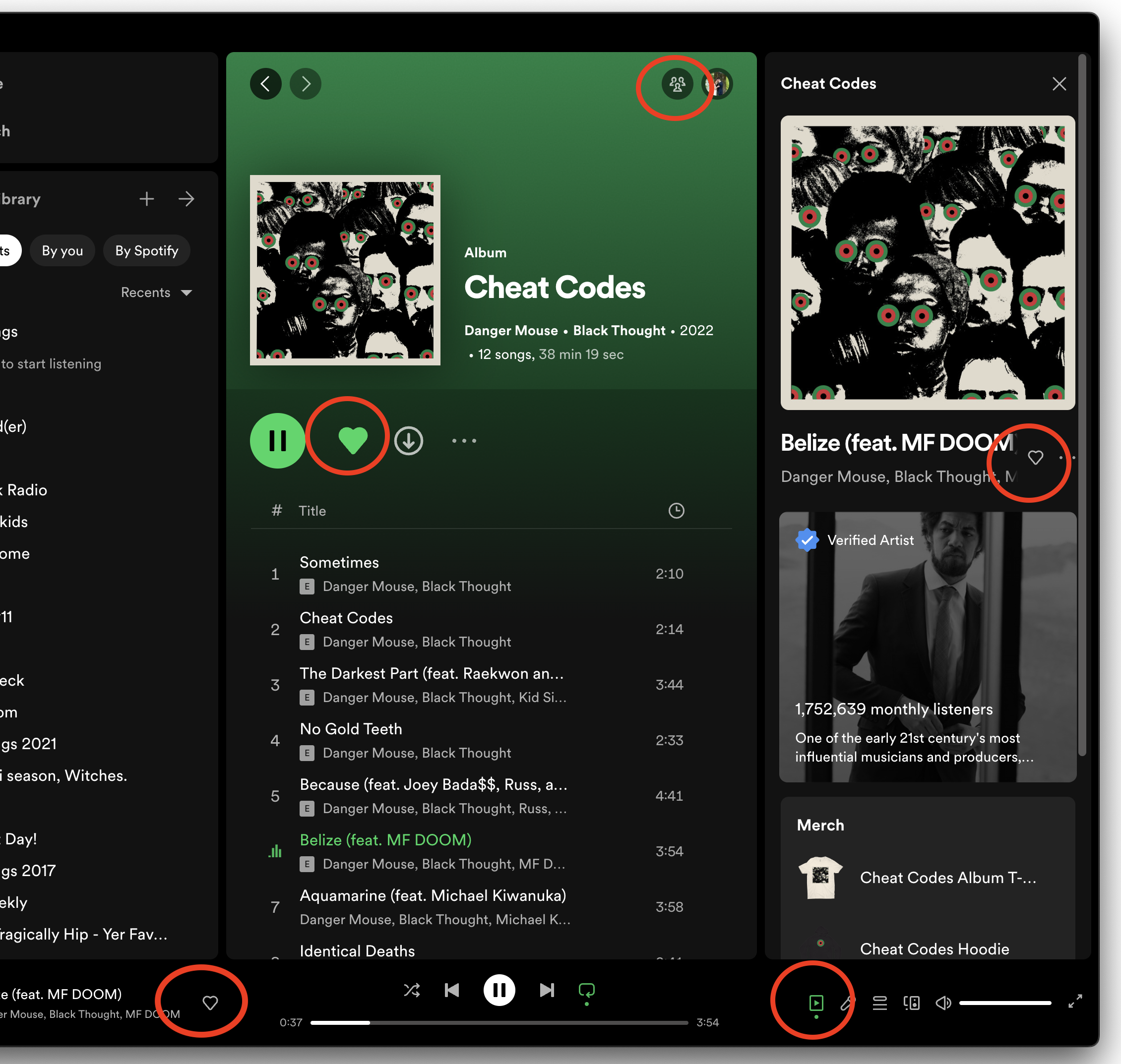The width and height of the screenshot is (1121, 1064).
Task: Select the By Spotify filter
Action: (x=147, y=251)
